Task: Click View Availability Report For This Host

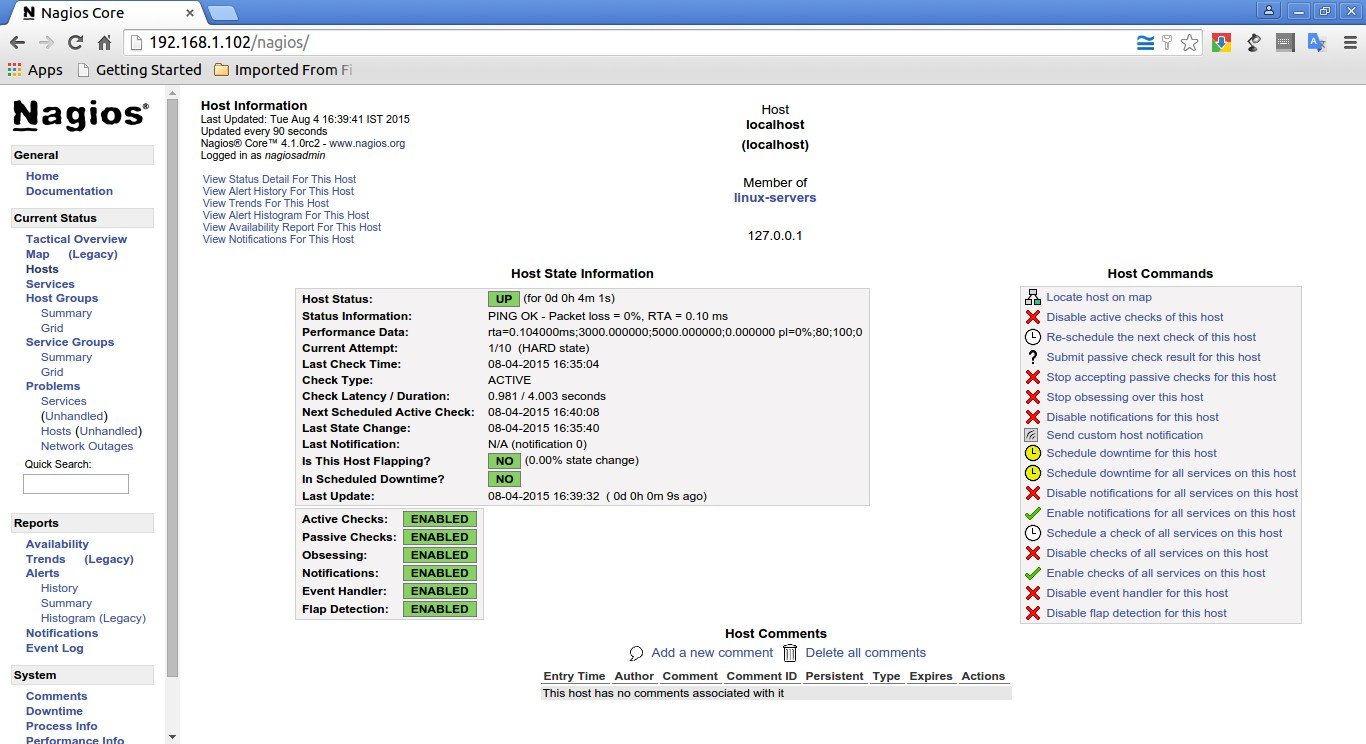Action: (292, 227)
